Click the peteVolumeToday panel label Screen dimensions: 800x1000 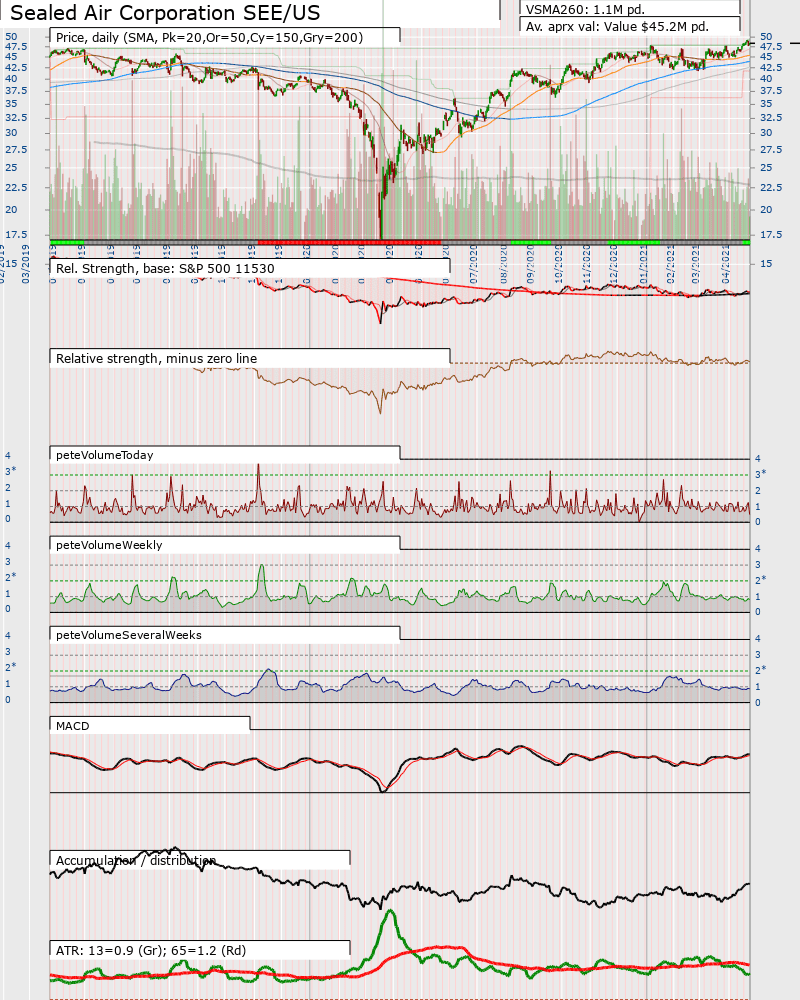pyautogui.click(x=105, y=455)
